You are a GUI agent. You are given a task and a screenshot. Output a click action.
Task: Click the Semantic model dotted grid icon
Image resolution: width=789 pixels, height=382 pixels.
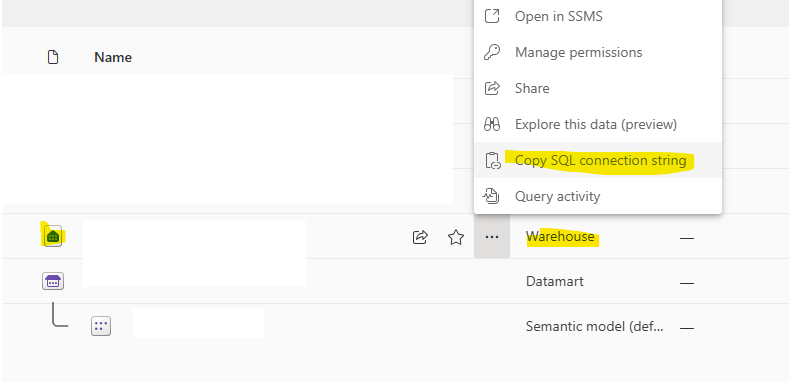pyautogui.click(x=101, y=326)
